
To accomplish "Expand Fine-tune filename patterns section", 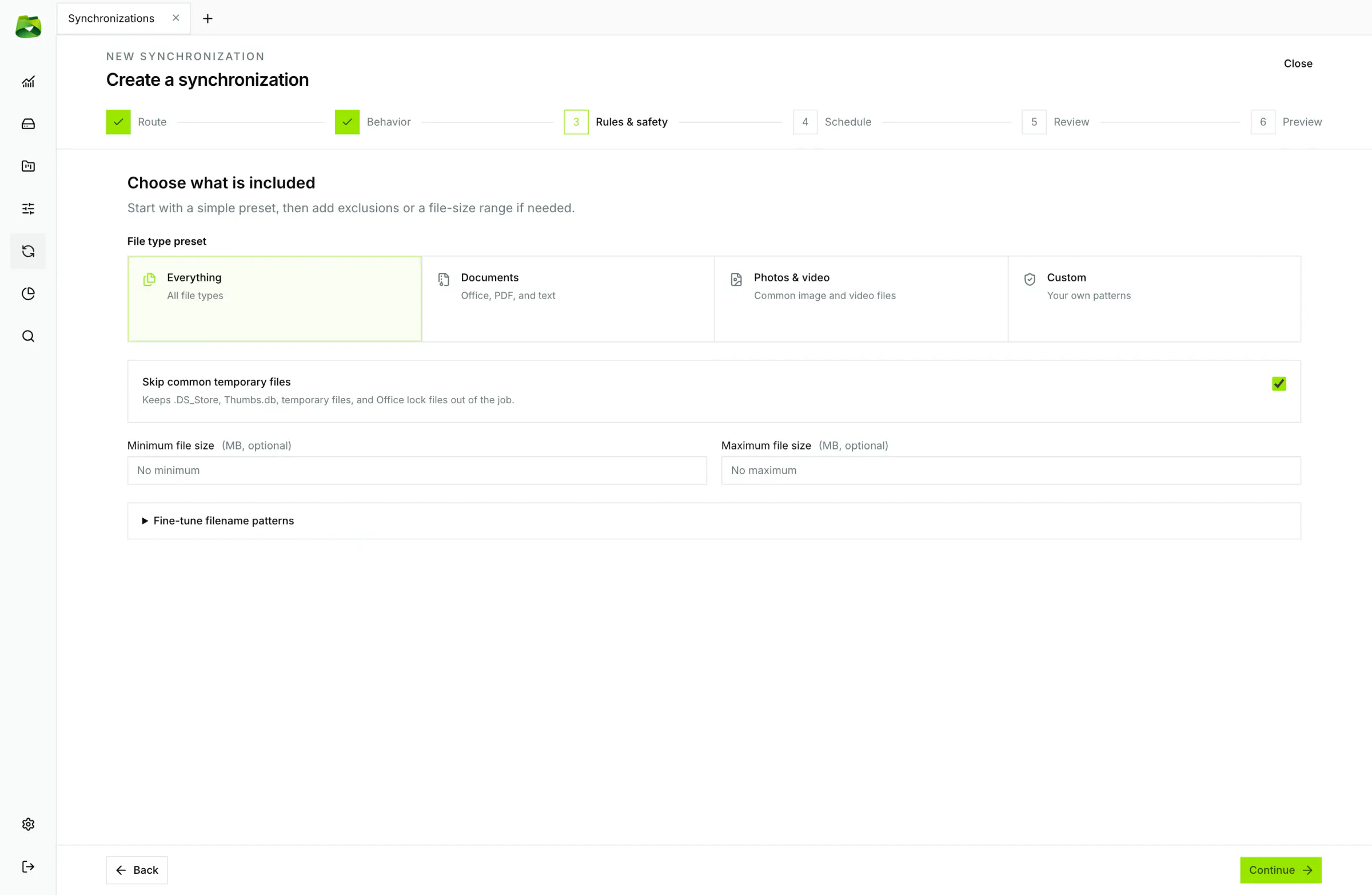I will 713,521.
